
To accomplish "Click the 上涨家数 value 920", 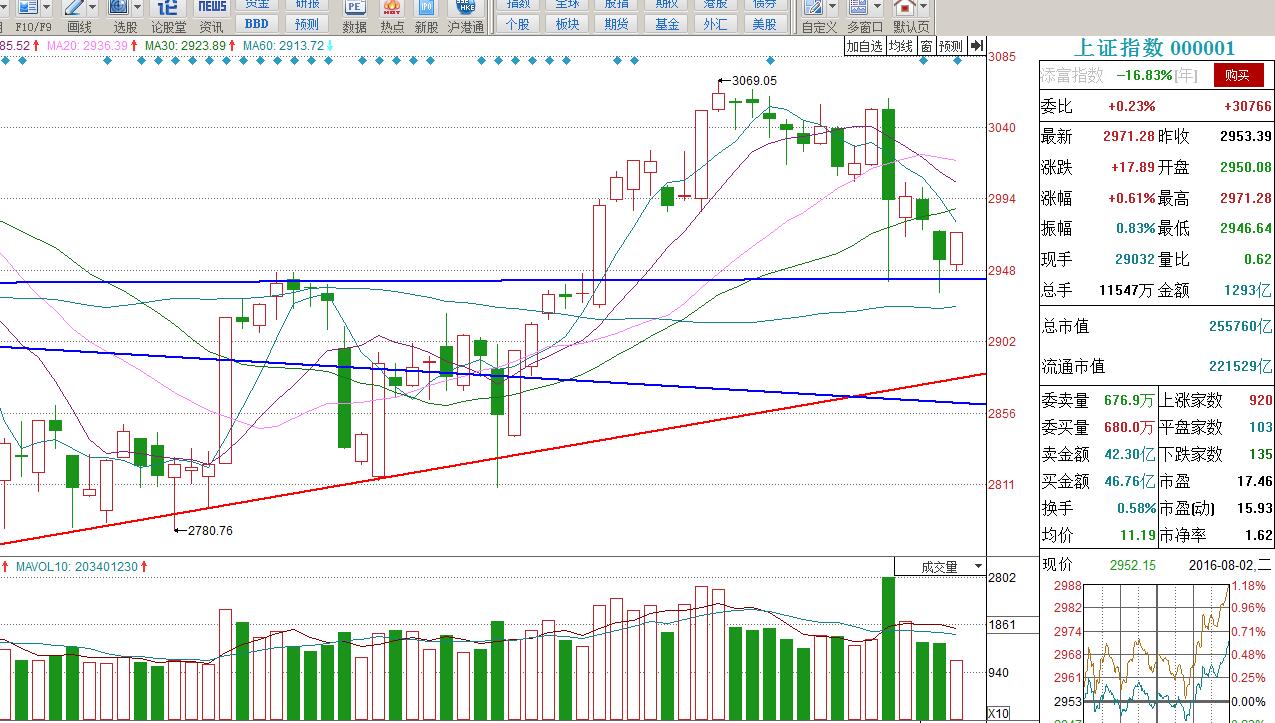I will click(1260, 400).
